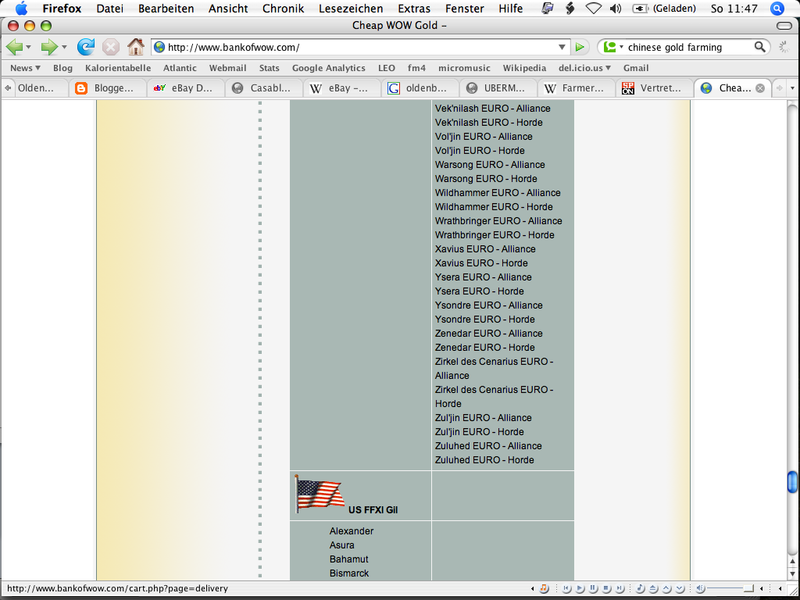Select Zuluhed EURO - Alliance

point(488,446)
